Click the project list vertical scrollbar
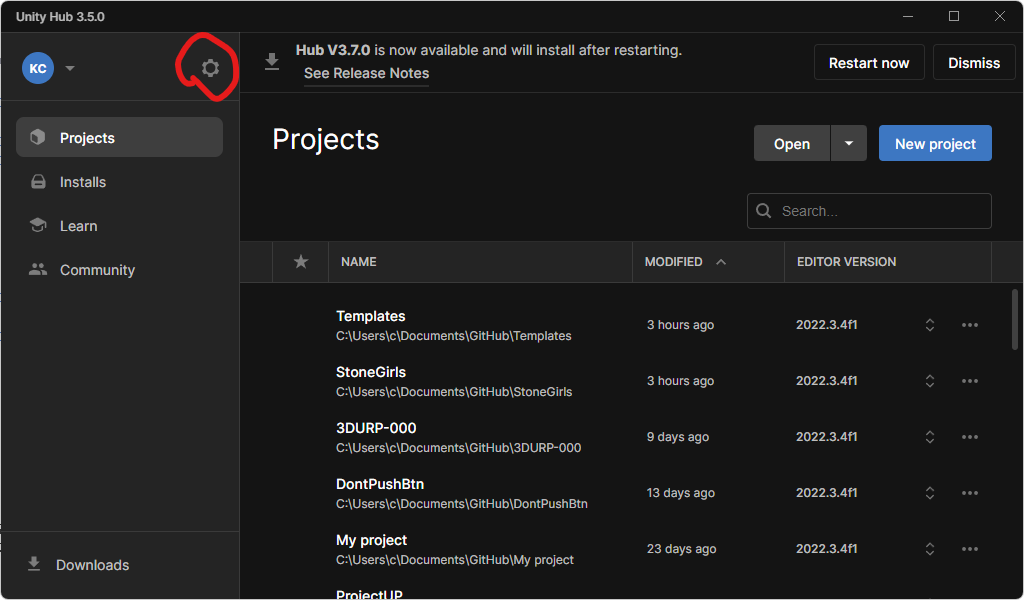Viewport: 1024px width, 600px height. pyautogui.click(x=1015, y=320)
